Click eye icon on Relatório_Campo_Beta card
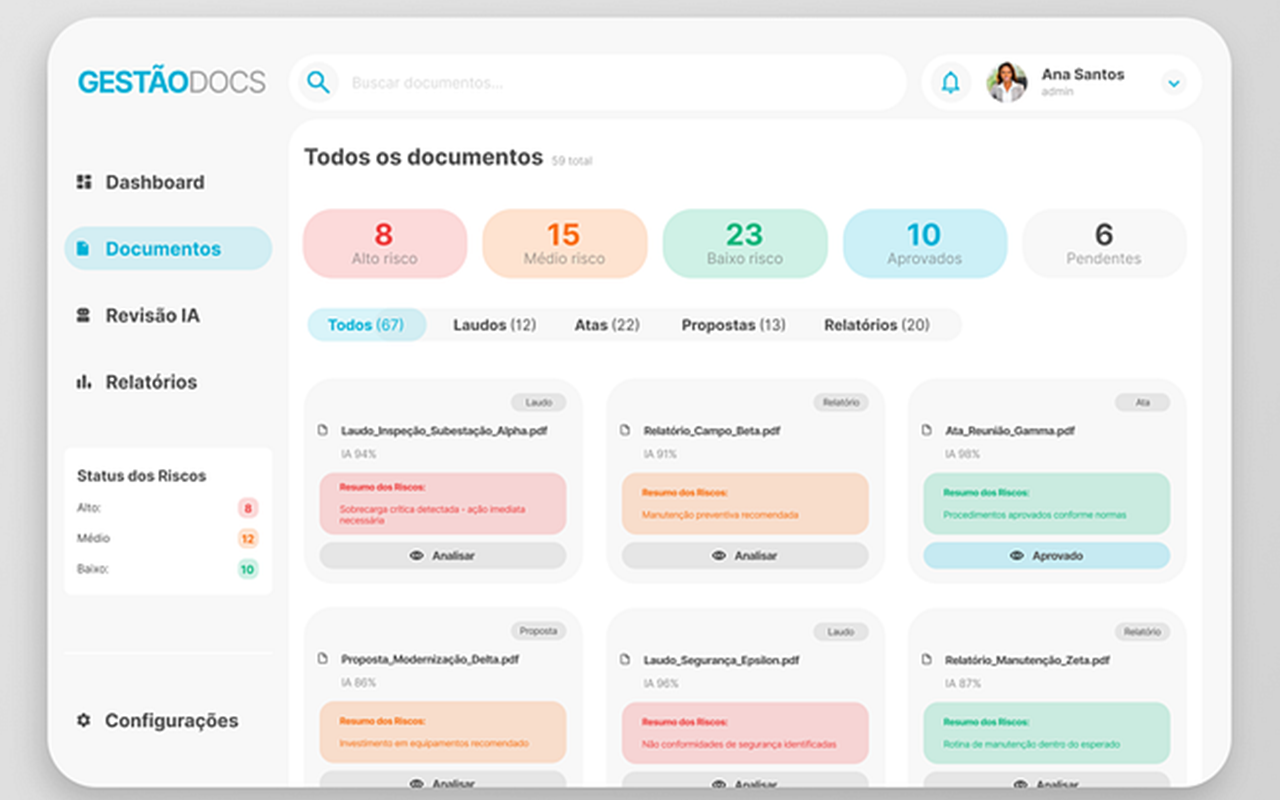This screenshot has width=1280, height=800. 719,556
